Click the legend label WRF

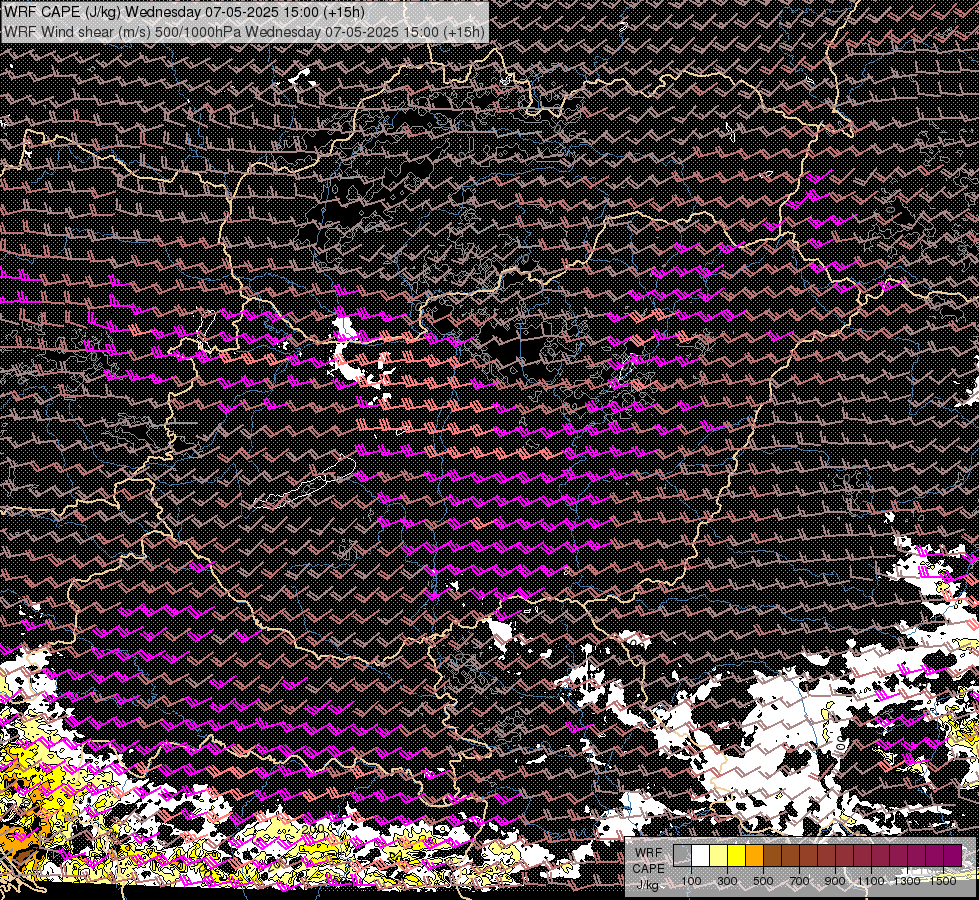point(649,853)
